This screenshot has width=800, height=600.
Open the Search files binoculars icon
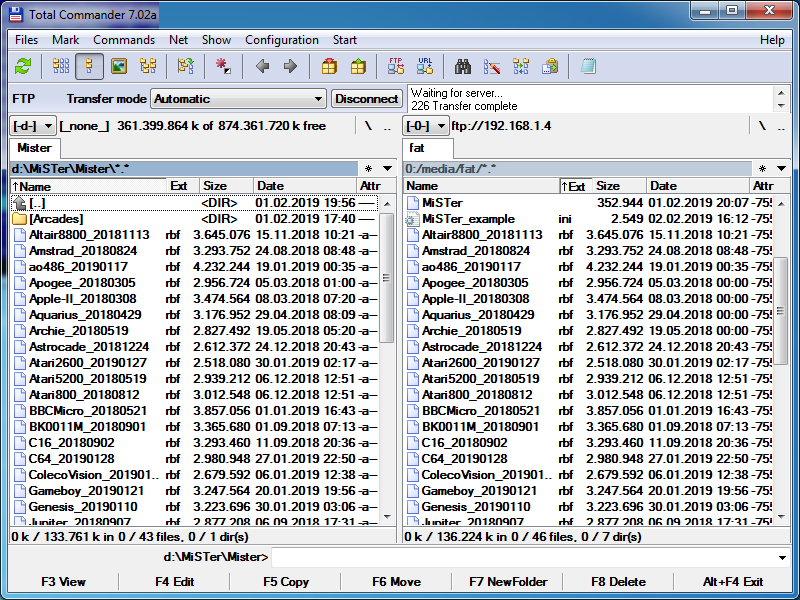pyautogui.click(x=463, y=67)
